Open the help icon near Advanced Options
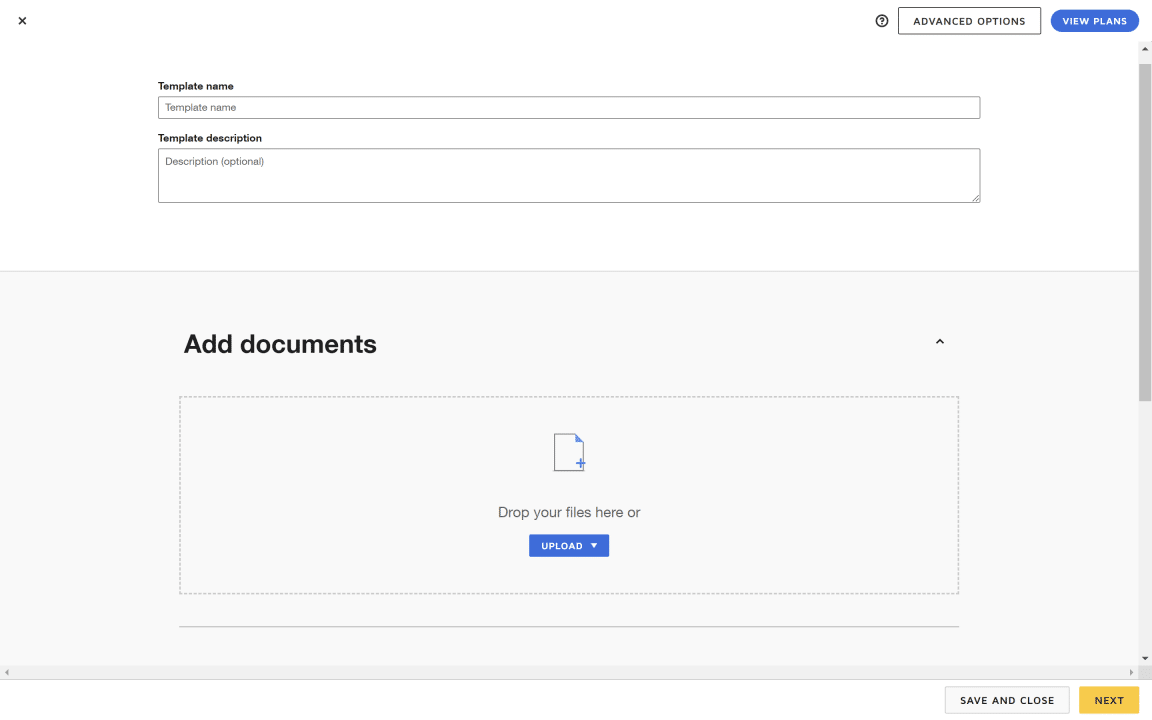This screenshot has height=720, width=1152. (881, 20)
